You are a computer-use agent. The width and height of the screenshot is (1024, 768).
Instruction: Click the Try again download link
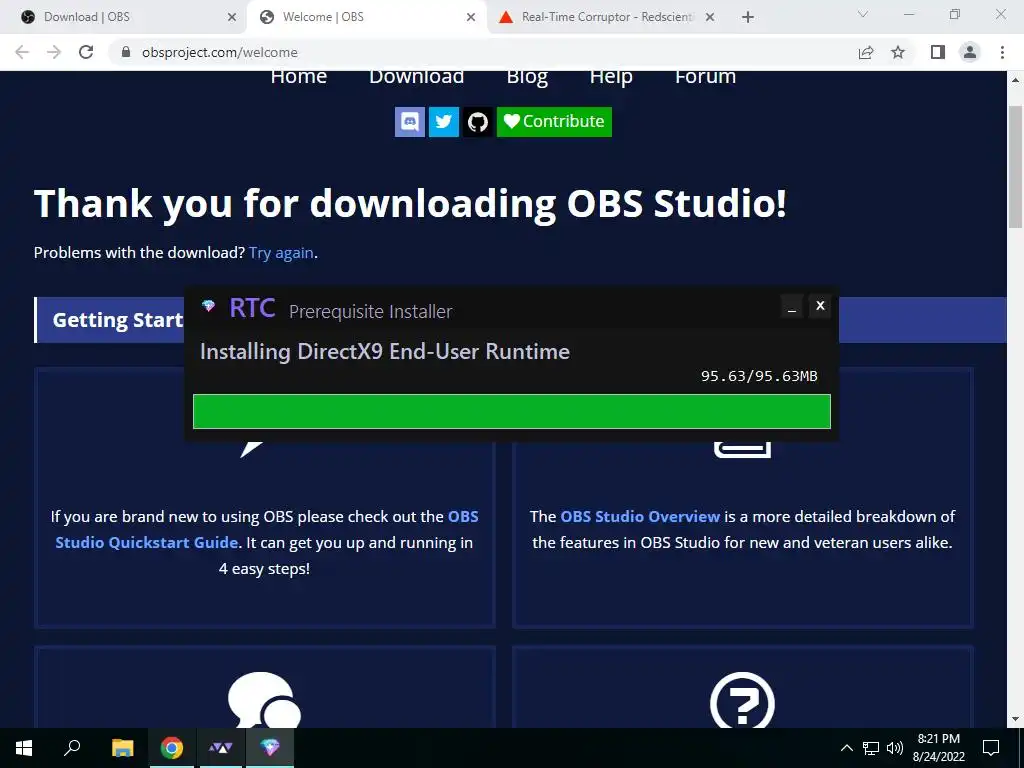(x=281, y=253)
